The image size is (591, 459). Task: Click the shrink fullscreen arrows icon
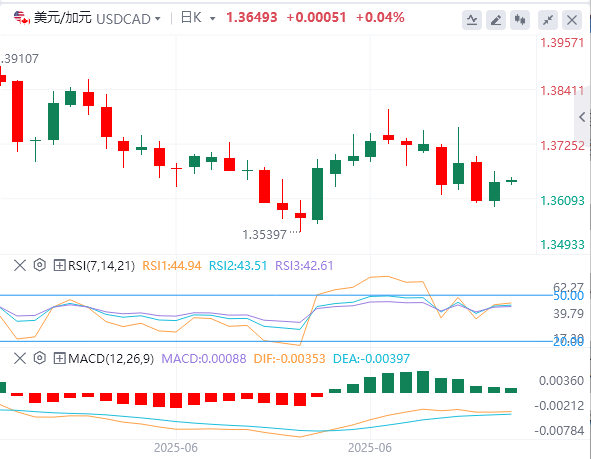(x=548, y=20)
